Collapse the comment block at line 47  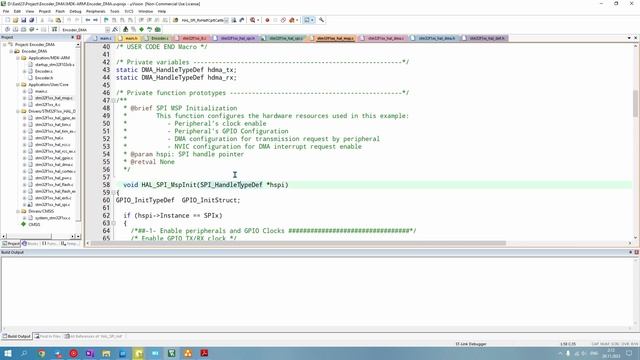click(x=114, y=100)
